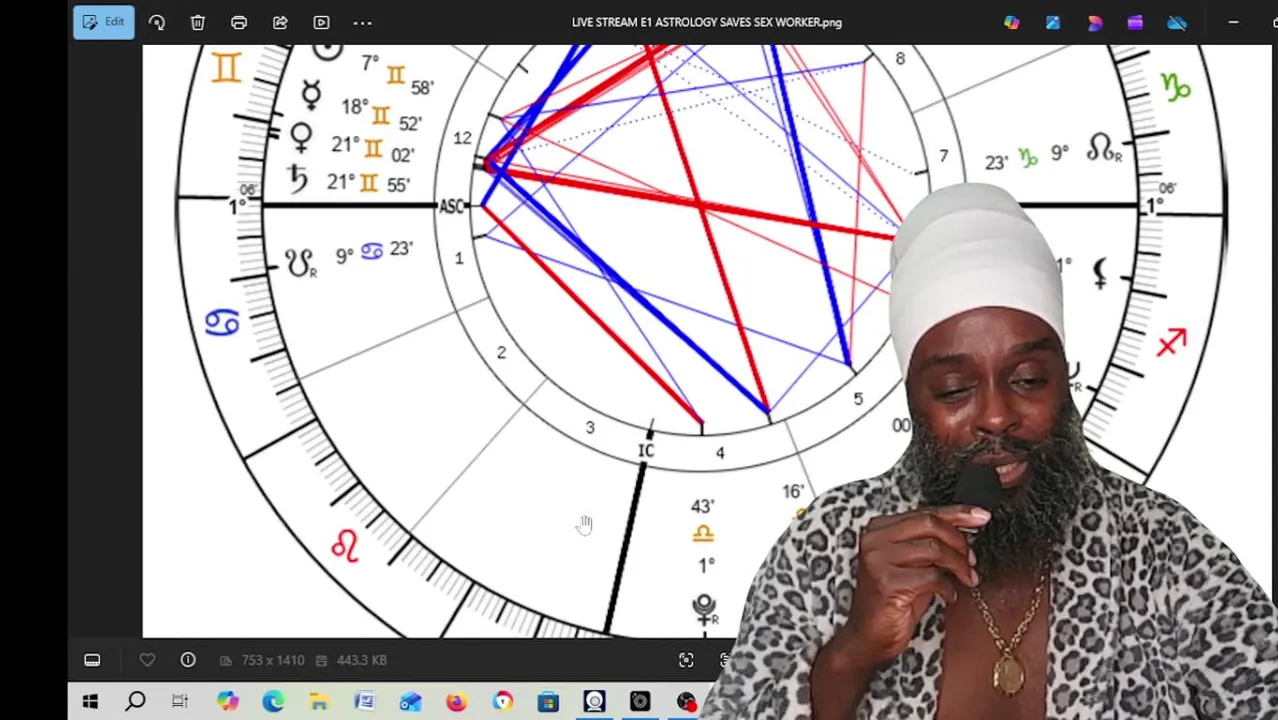Click the Mercury symbol at 18° Gemini
Viewport: 1278px width, 720px height.
tap(311, 95)
